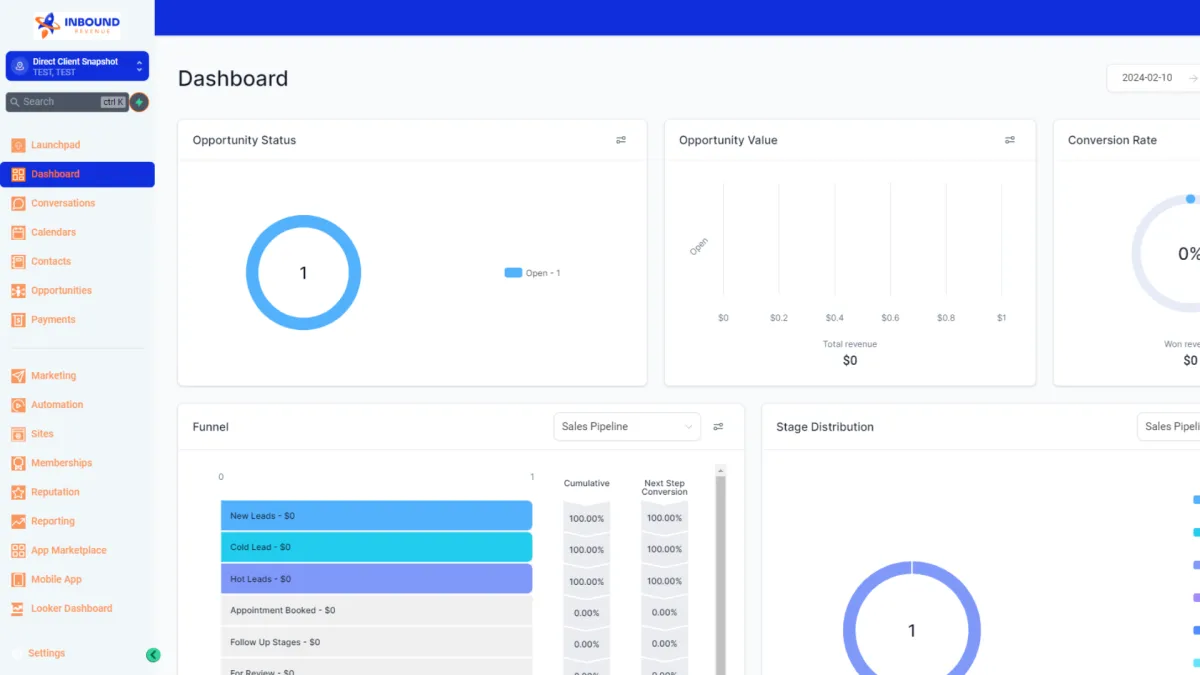This screenshot has height=675, width=1200.
Task: Open the Funnel Sales Pipeline dropdown
Action: tap(627, 427)
